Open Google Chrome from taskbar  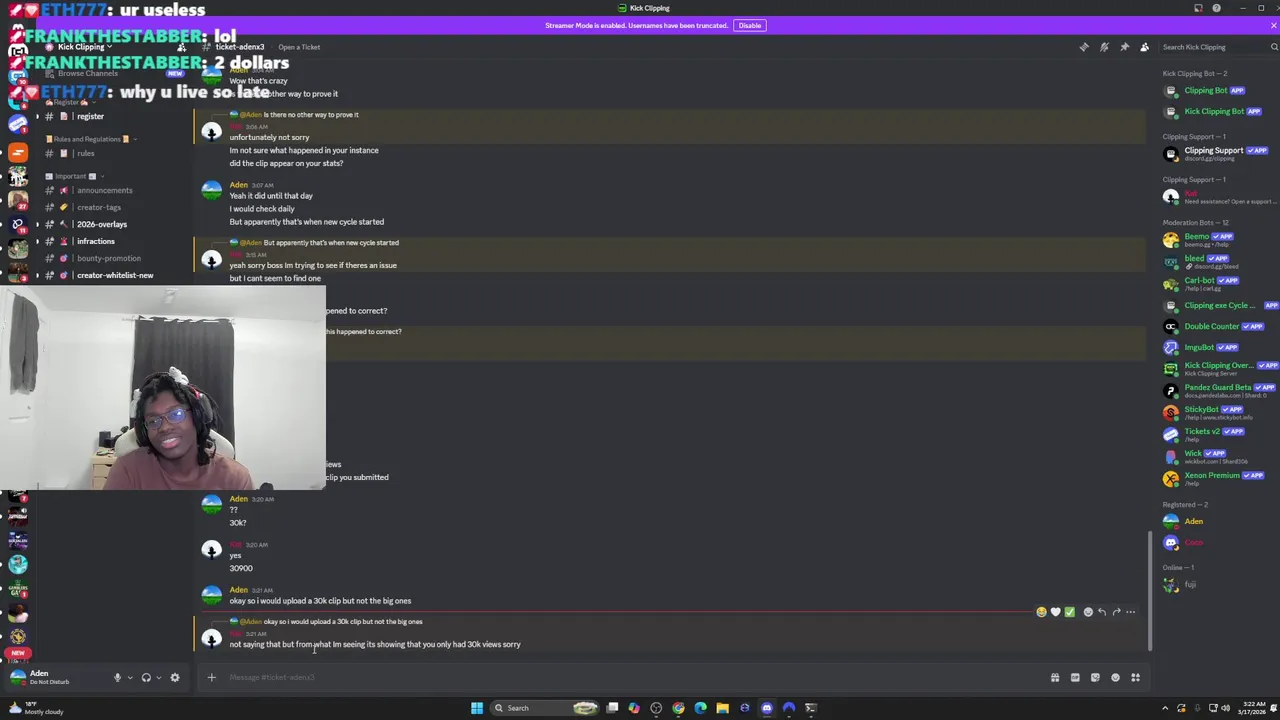click(x=678, y=708)
